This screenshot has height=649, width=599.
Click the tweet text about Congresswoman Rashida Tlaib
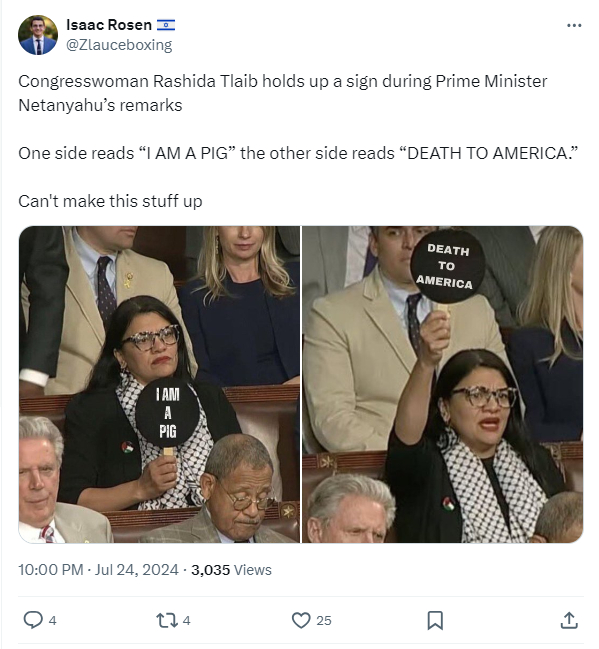pyautogui.click(x=283, y=93)
